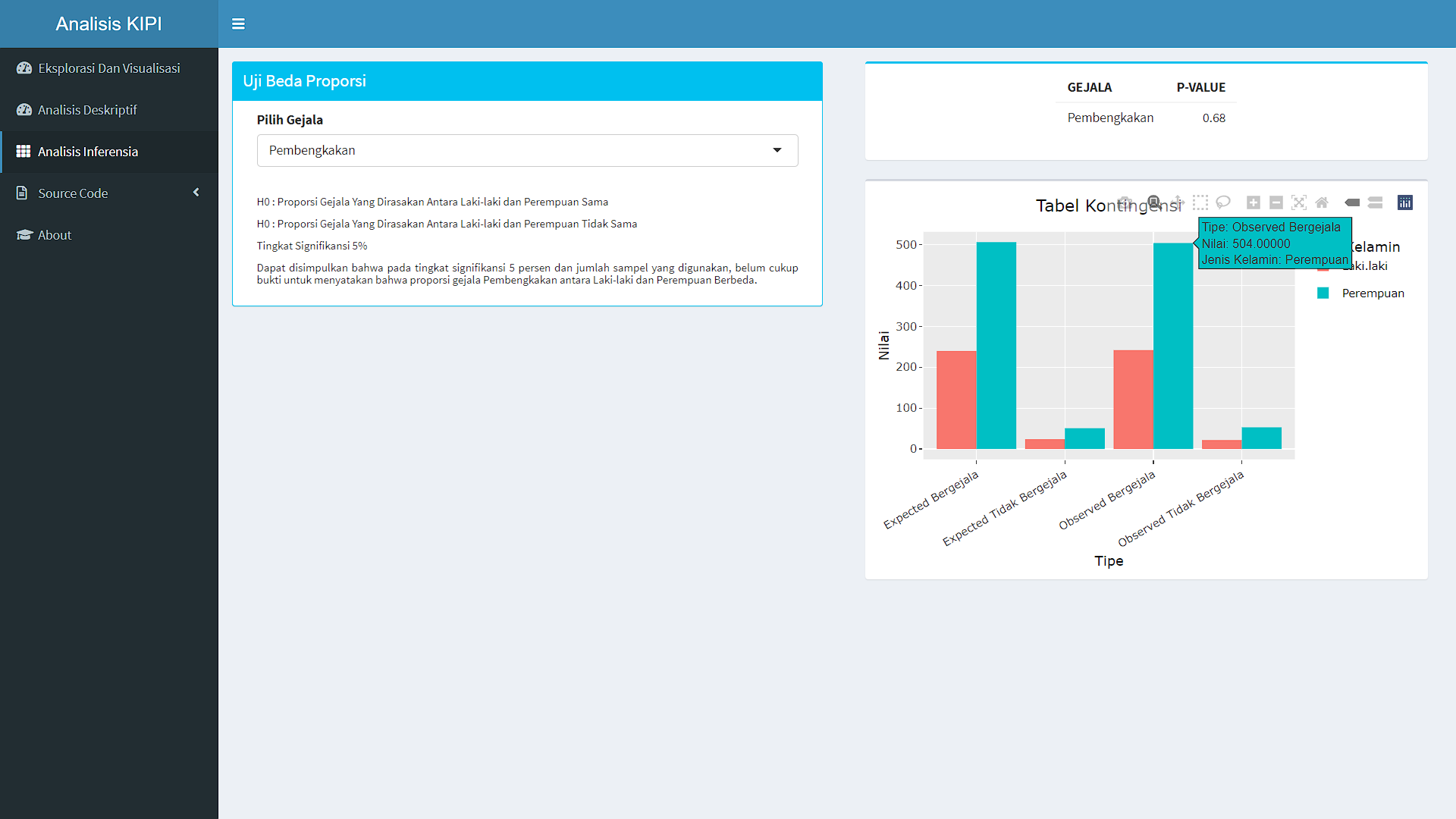Click the chart Zoom In button
1456x819 pixels.
click(x=1254, y=202)
